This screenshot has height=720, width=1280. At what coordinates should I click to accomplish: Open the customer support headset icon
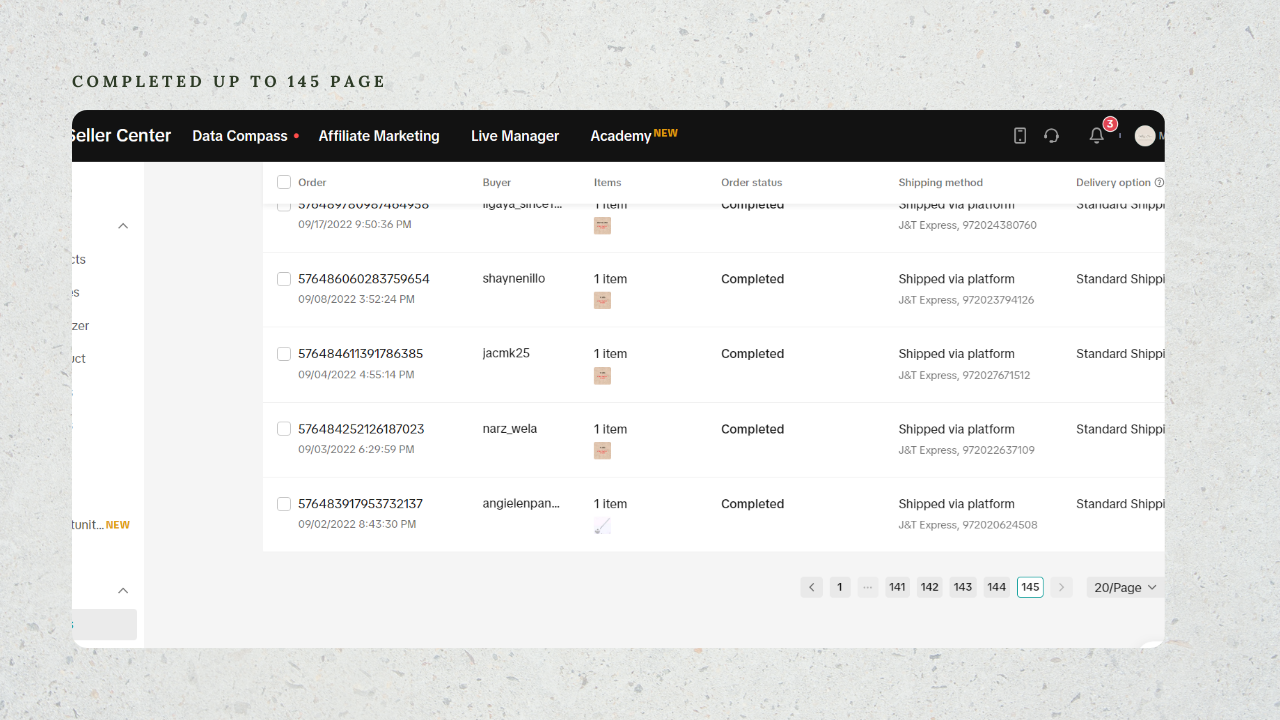coord(1051,136)
